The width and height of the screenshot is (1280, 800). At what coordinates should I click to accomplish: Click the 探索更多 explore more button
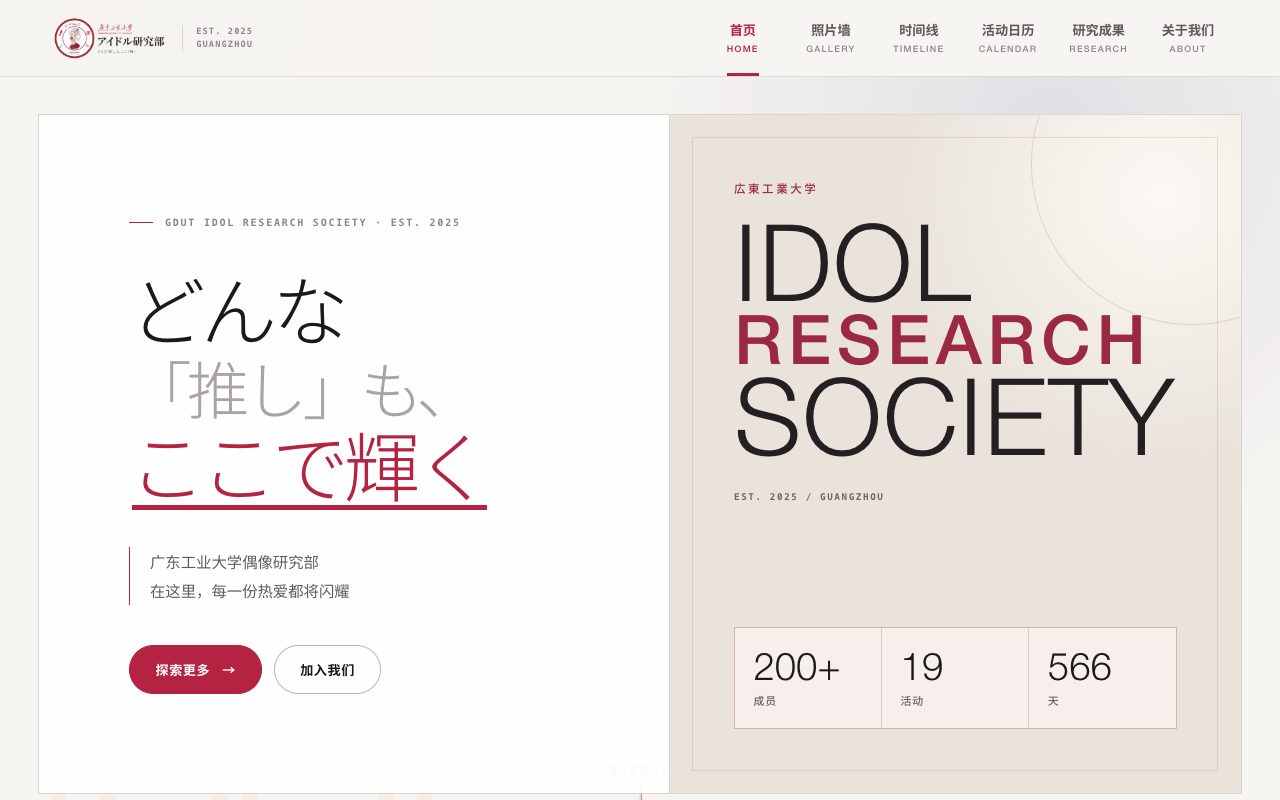click(x=195, y=670)
